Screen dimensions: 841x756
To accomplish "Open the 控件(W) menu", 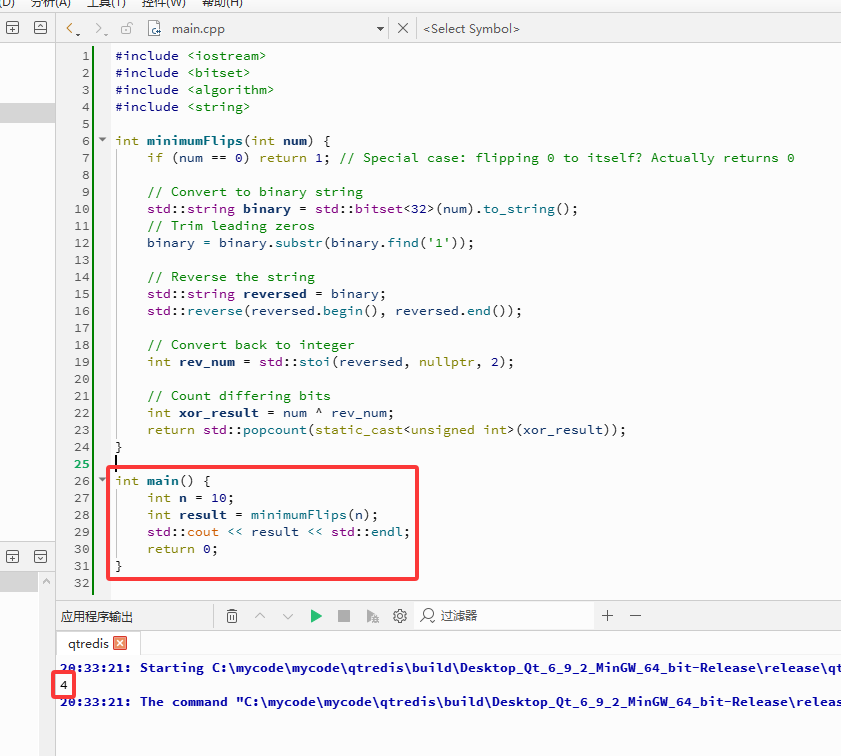I will 164,3.
